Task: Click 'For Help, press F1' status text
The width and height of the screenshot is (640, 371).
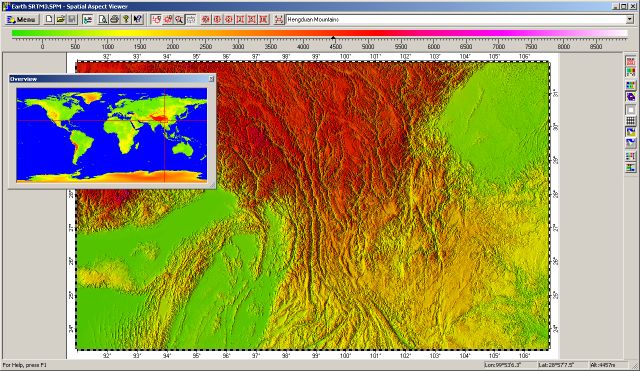Action: (x=24, y=365)
